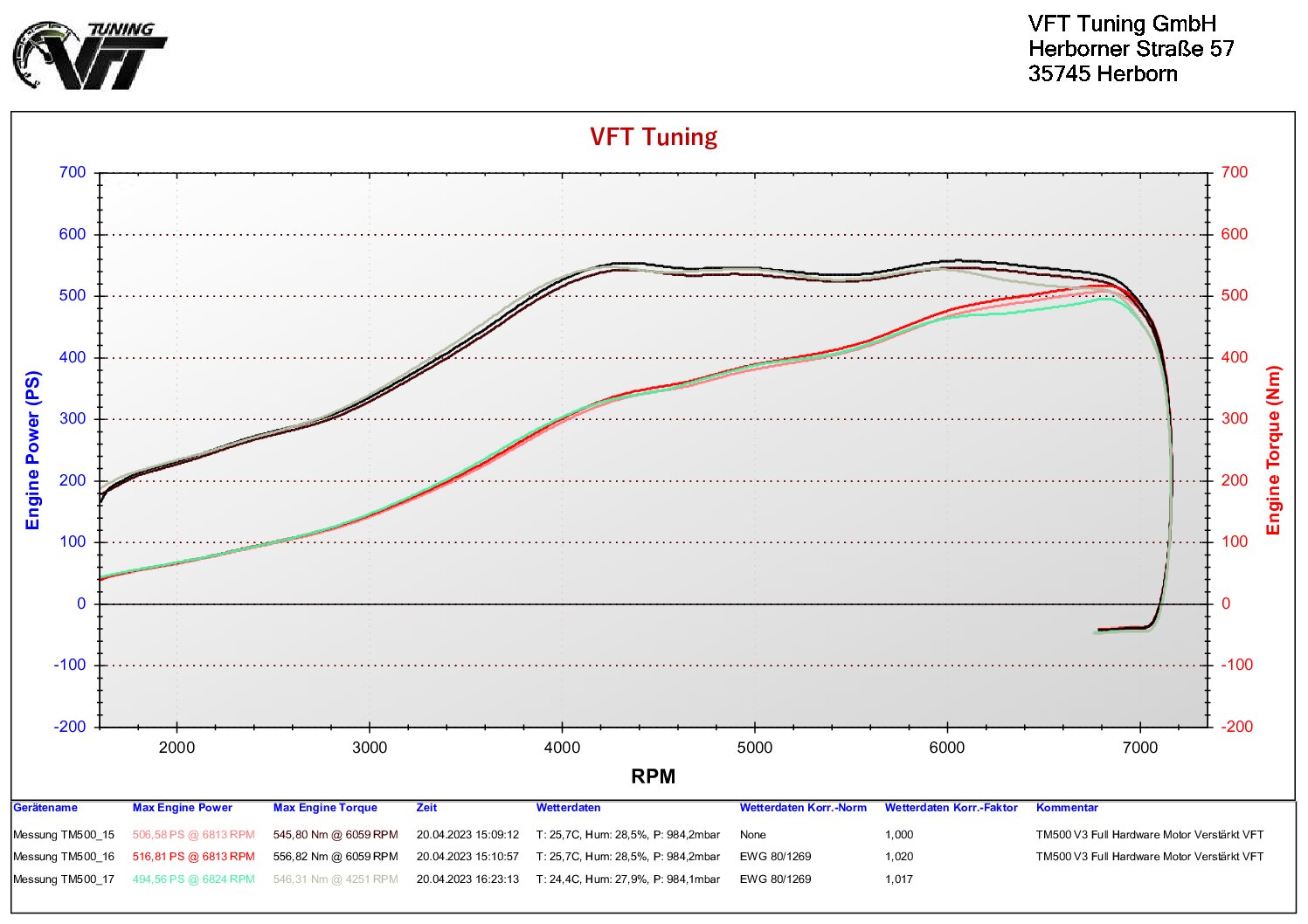Click the 'Max Engine Power' column header
This screenshot has width=1308, height=924.
click(x=183, y=808)
